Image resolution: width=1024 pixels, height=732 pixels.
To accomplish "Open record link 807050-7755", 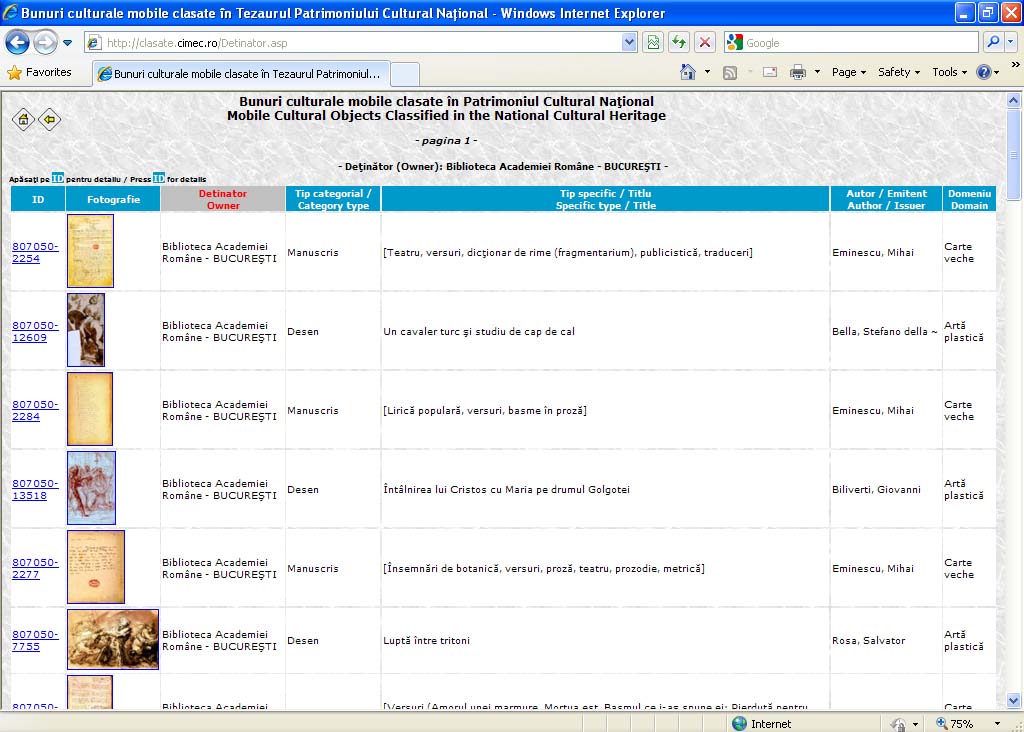I will 35,641.
